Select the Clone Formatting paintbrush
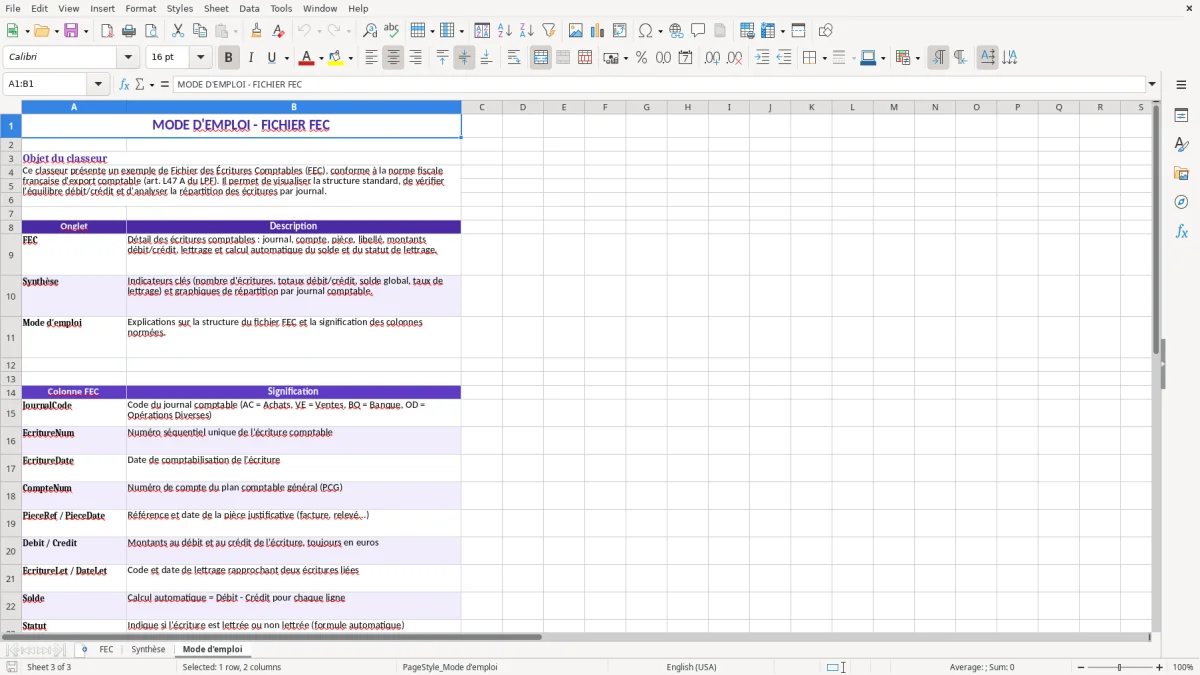This screenshot has width=1200, height=675. click(x=257, y=31)
